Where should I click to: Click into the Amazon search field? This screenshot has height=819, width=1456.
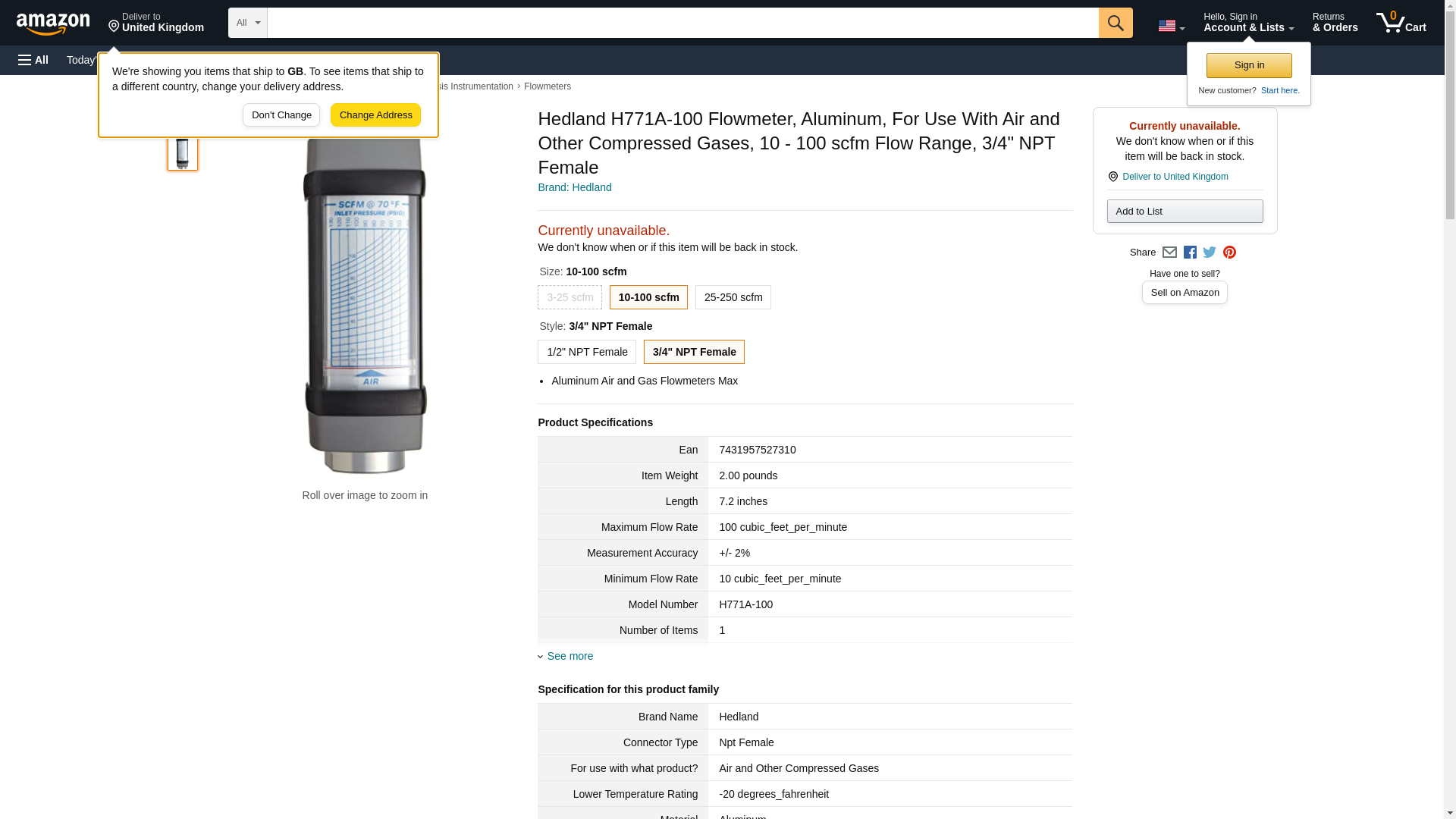(x=682, y=23)
